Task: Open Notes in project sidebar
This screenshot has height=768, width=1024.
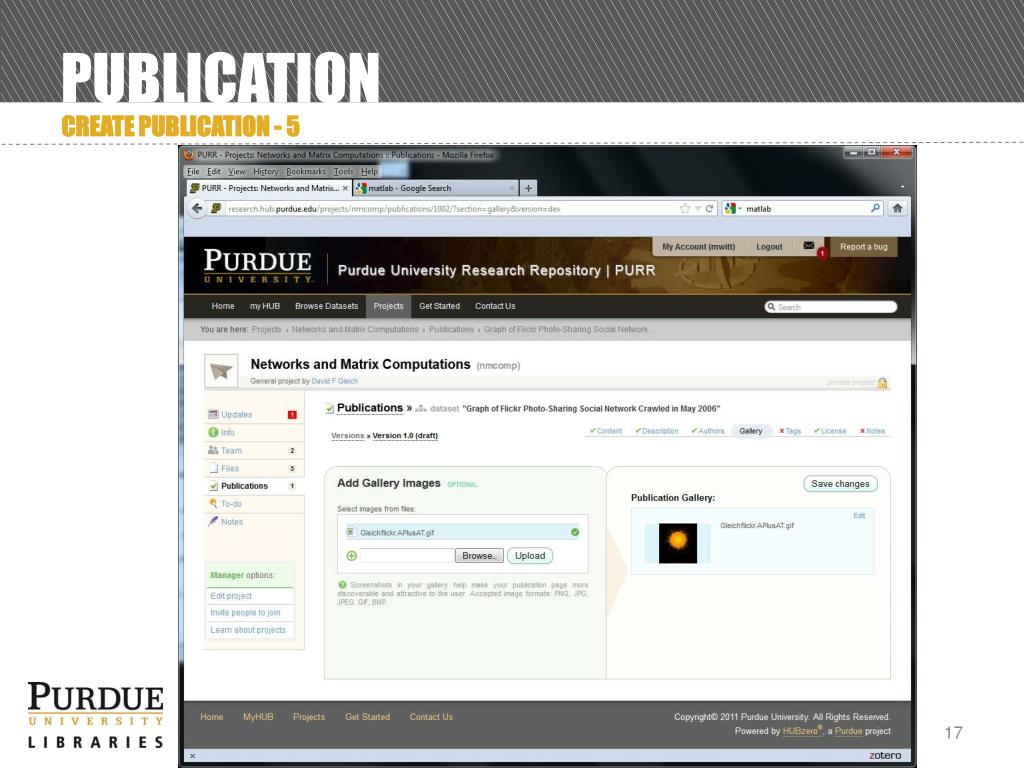Action: [x=232, y=522]
